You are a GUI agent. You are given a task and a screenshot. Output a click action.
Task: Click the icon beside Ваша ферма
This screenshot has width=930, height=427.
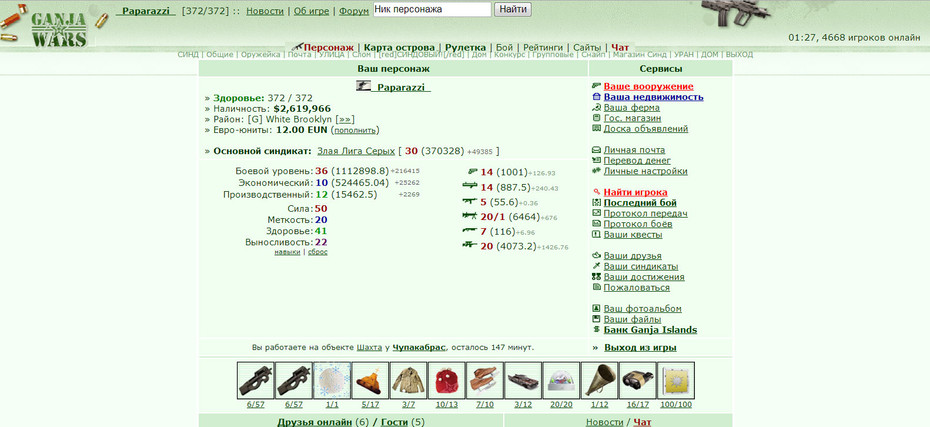tap(597, 107)
